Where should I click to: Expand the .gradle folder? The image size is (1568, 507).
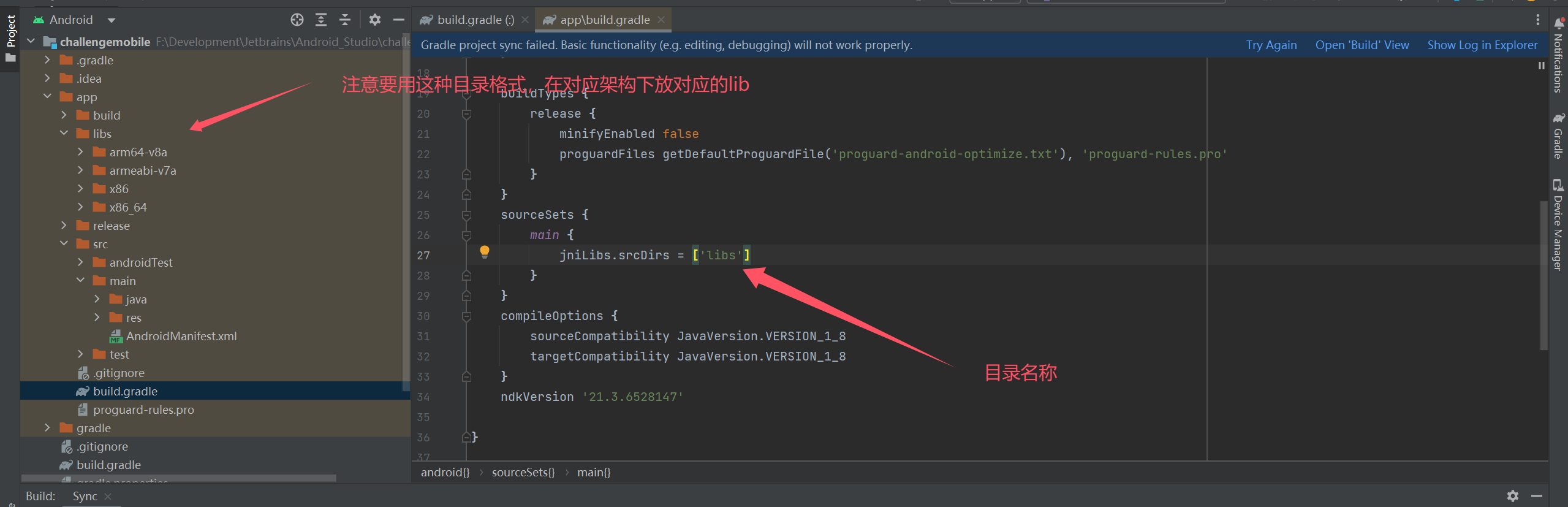tap(47, 60)
